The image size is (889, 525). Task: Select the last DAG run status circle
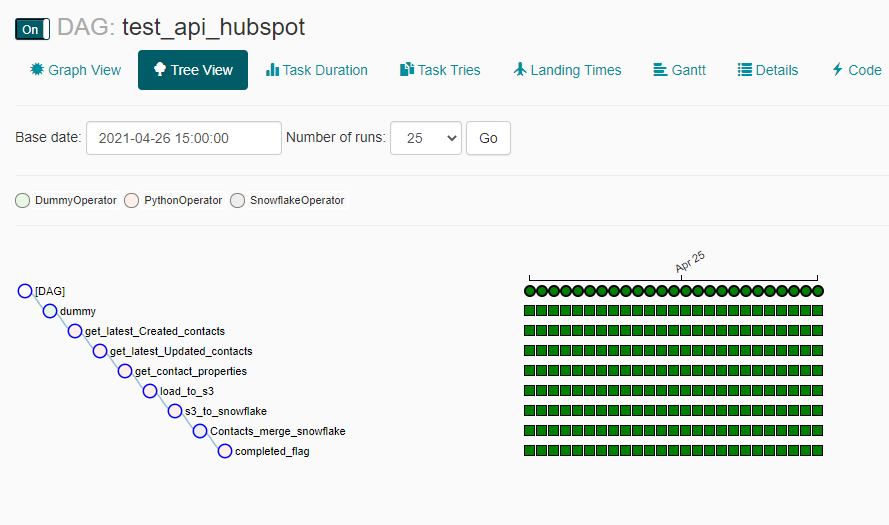pos(818,291)
